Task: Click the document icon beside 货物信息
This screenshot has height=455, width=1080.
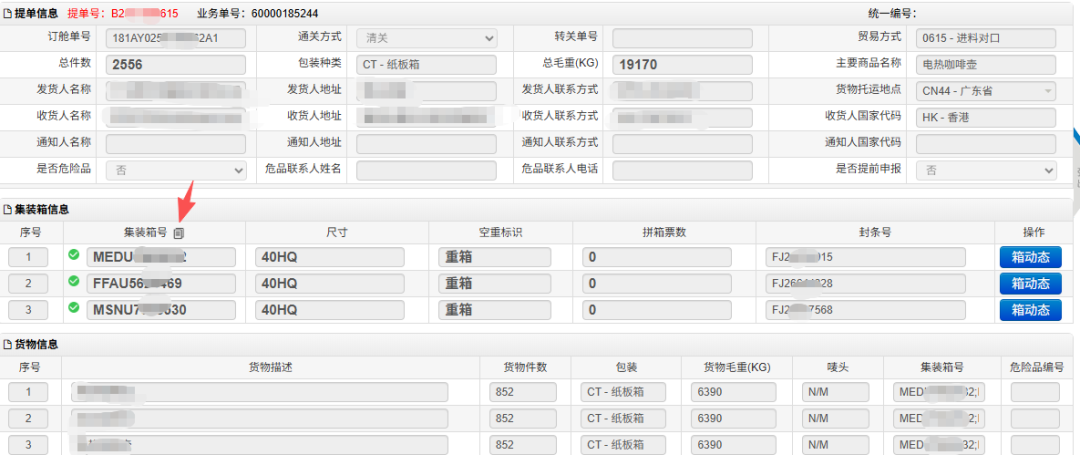Action: [8, 344]
